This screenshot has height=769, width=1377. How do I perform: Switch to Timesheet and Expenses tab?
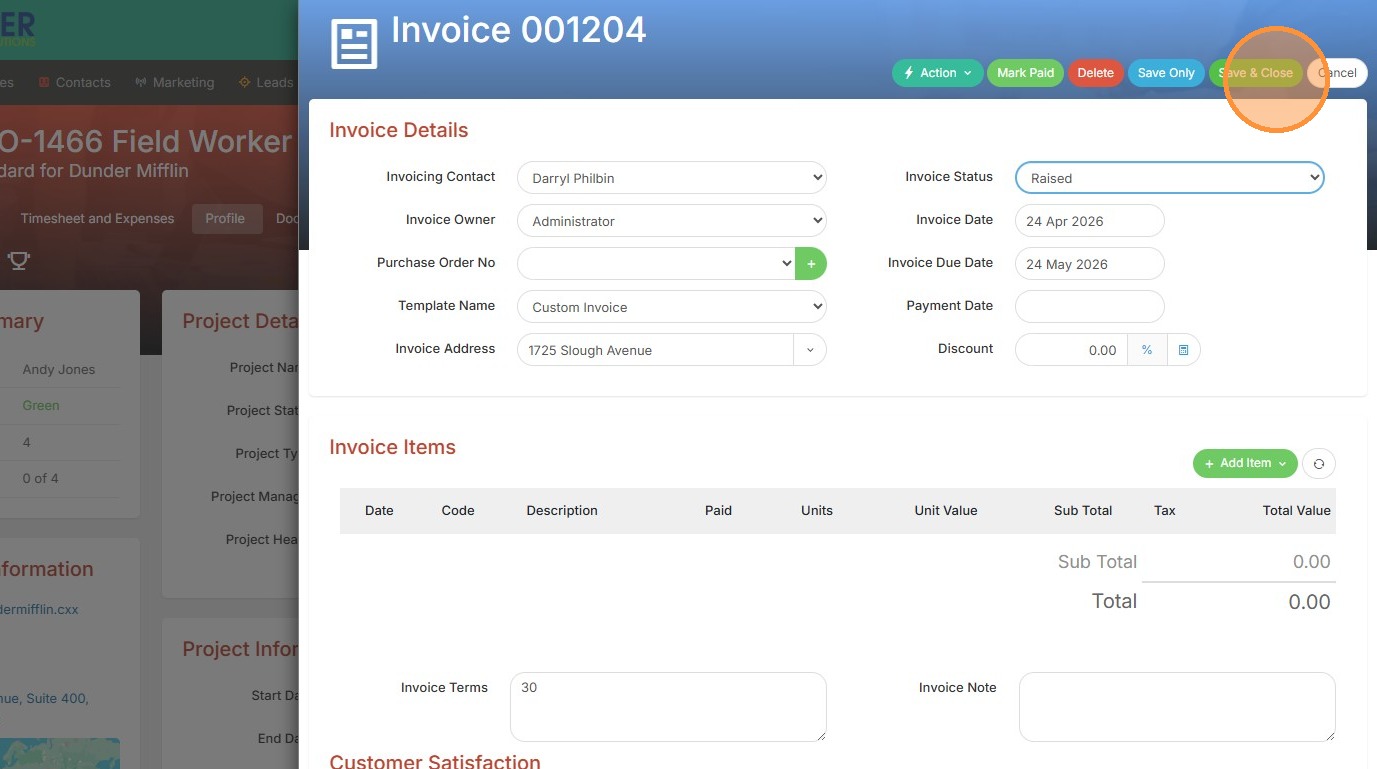point(97,218)
